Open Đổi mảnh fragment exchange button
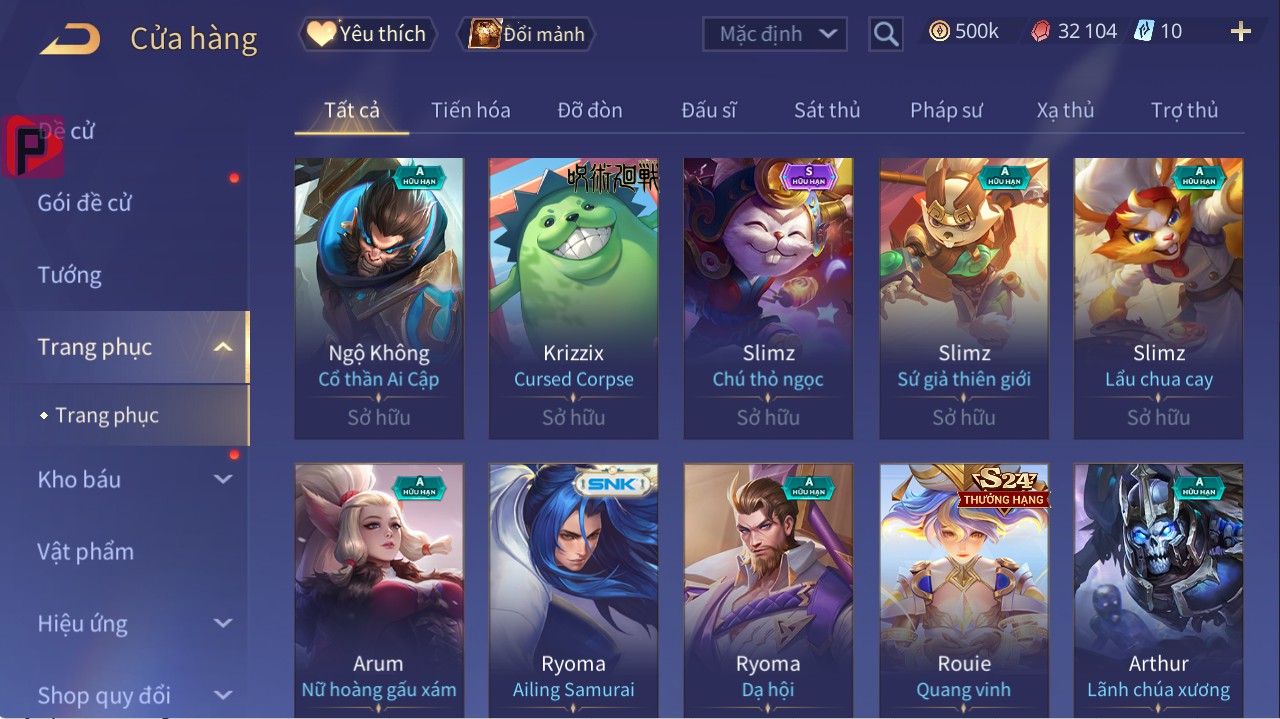Image resolution: width=1280 pixels, height=719 pixels. [526, 34]
